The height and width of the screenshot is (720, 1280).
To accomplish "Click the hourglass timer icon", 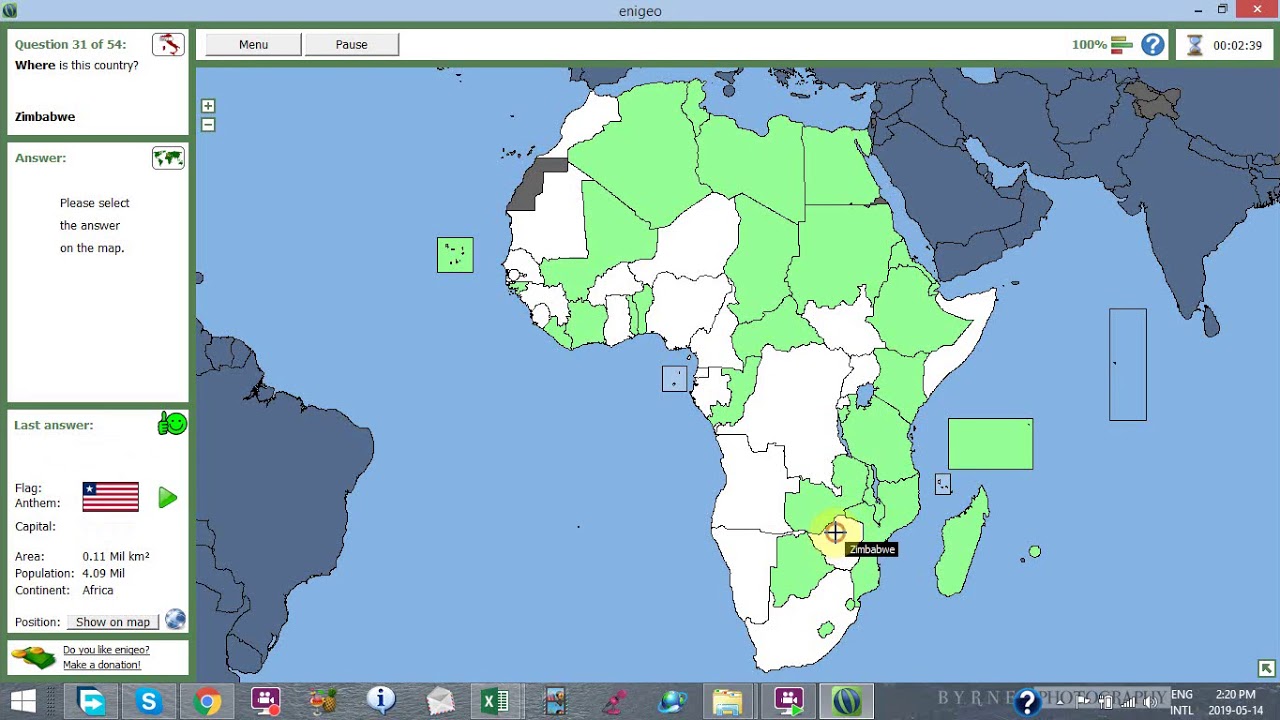I will tap(1194, 45).
